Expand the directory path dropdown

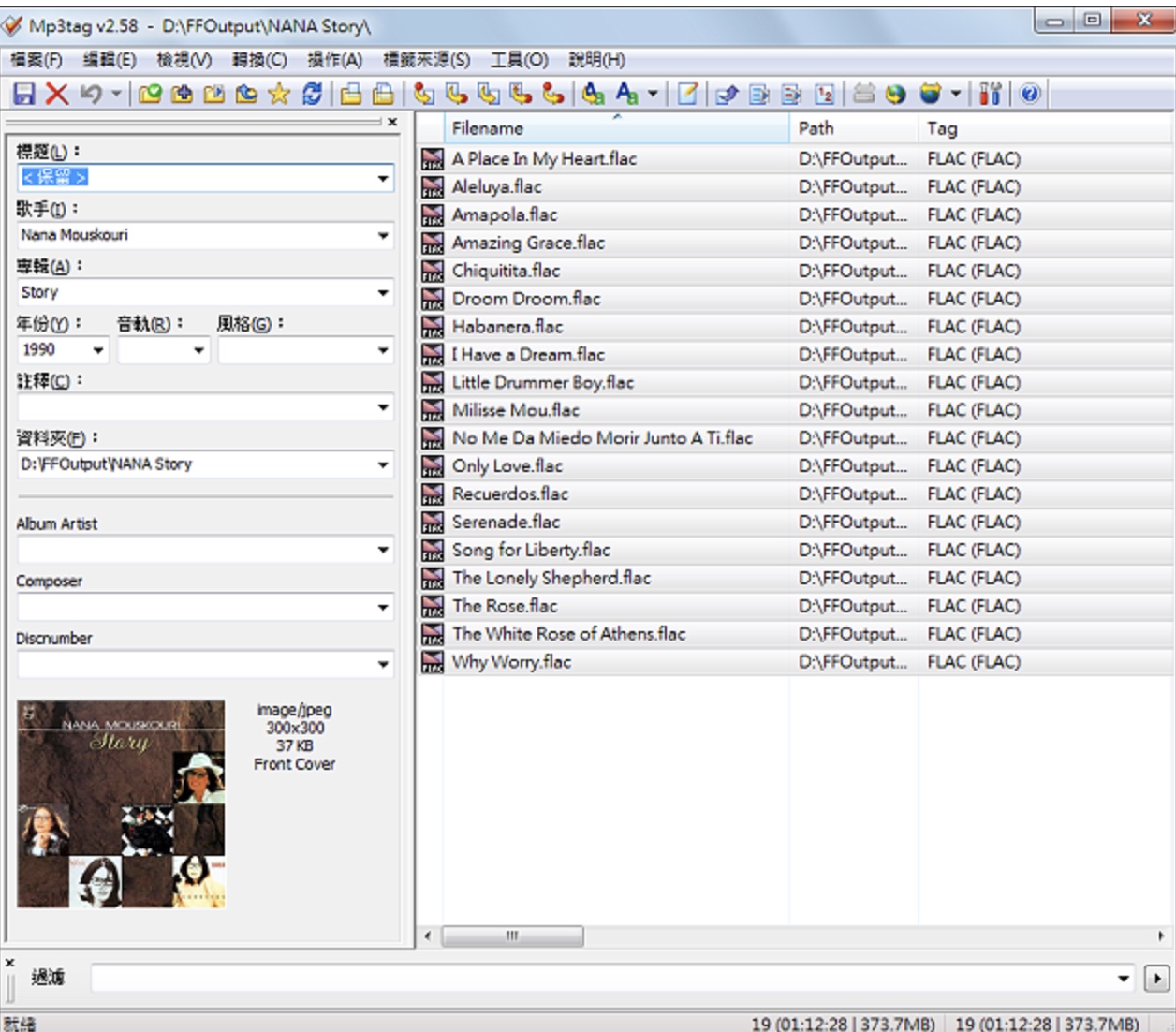pos(383,464)
